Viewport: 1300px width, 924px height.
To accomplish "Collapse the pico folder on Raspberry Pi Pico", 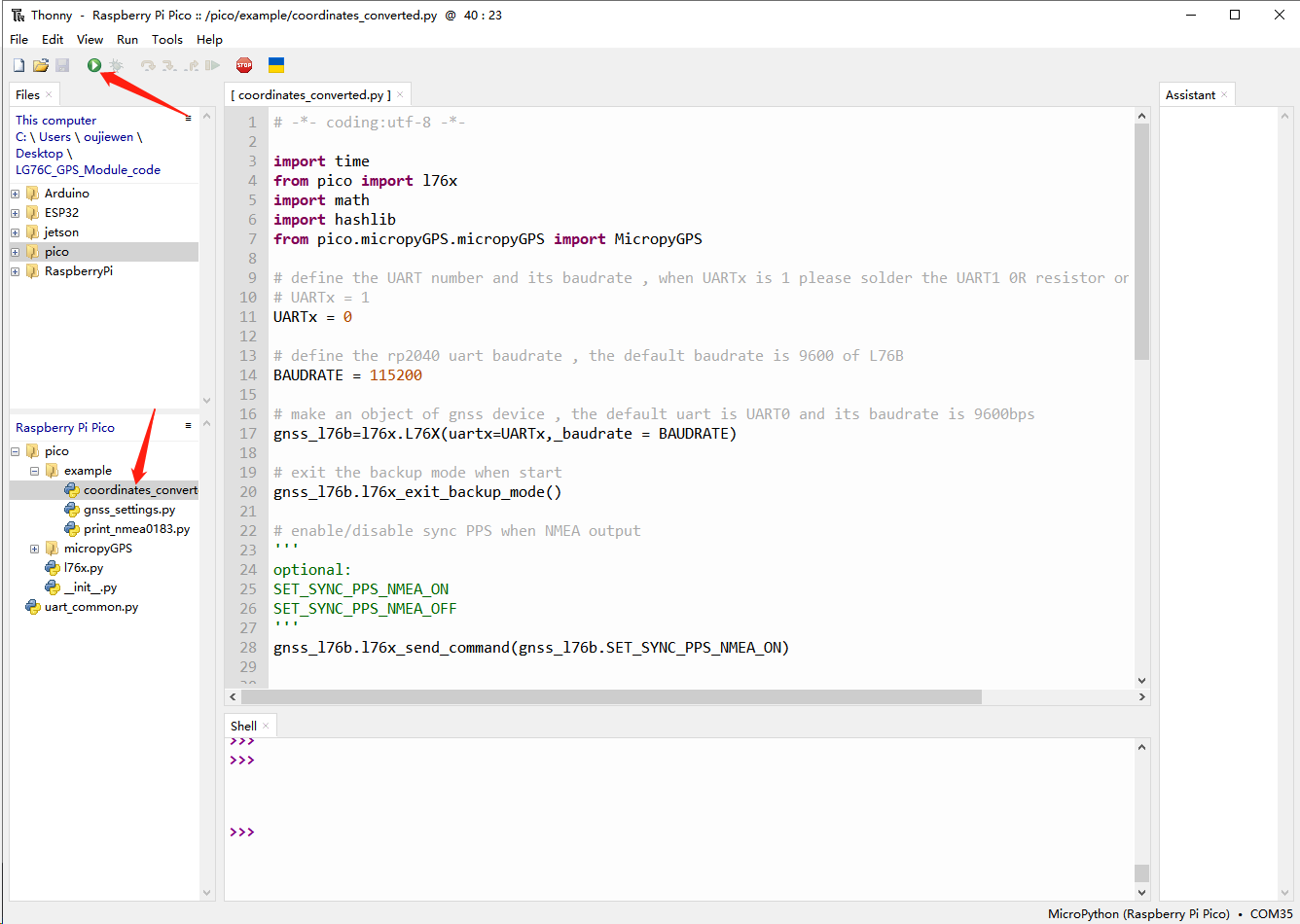I will (15, 451).
